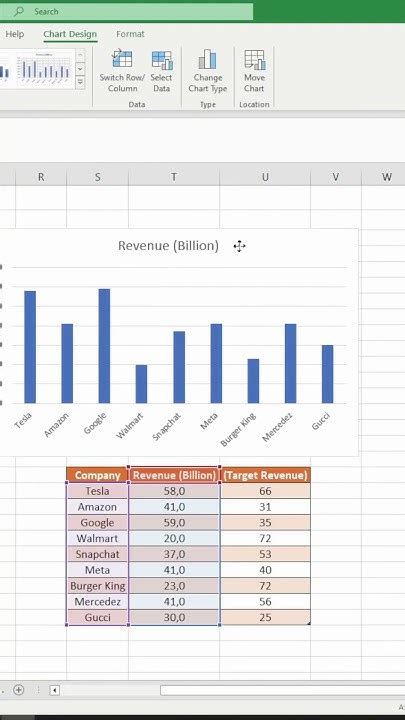Select column R header
405x720 pixels.
click(41, 177)
